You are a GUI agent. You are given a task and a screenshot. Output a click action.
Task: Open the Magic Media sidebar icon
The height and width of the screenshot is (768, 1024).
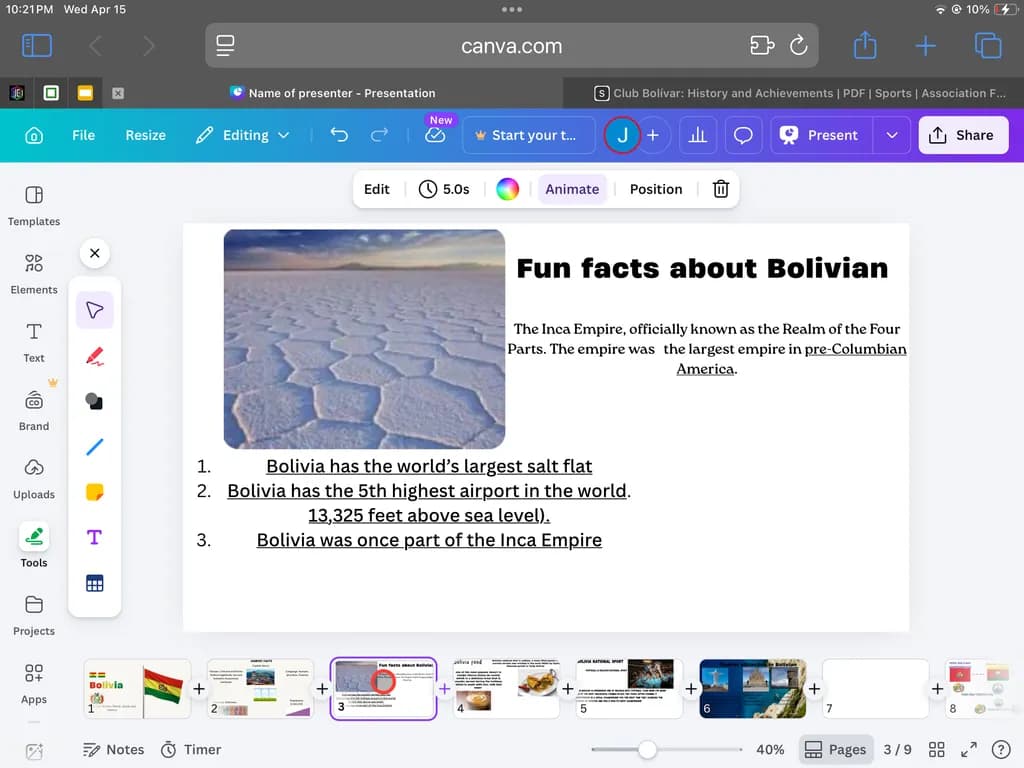click(34, 752)
